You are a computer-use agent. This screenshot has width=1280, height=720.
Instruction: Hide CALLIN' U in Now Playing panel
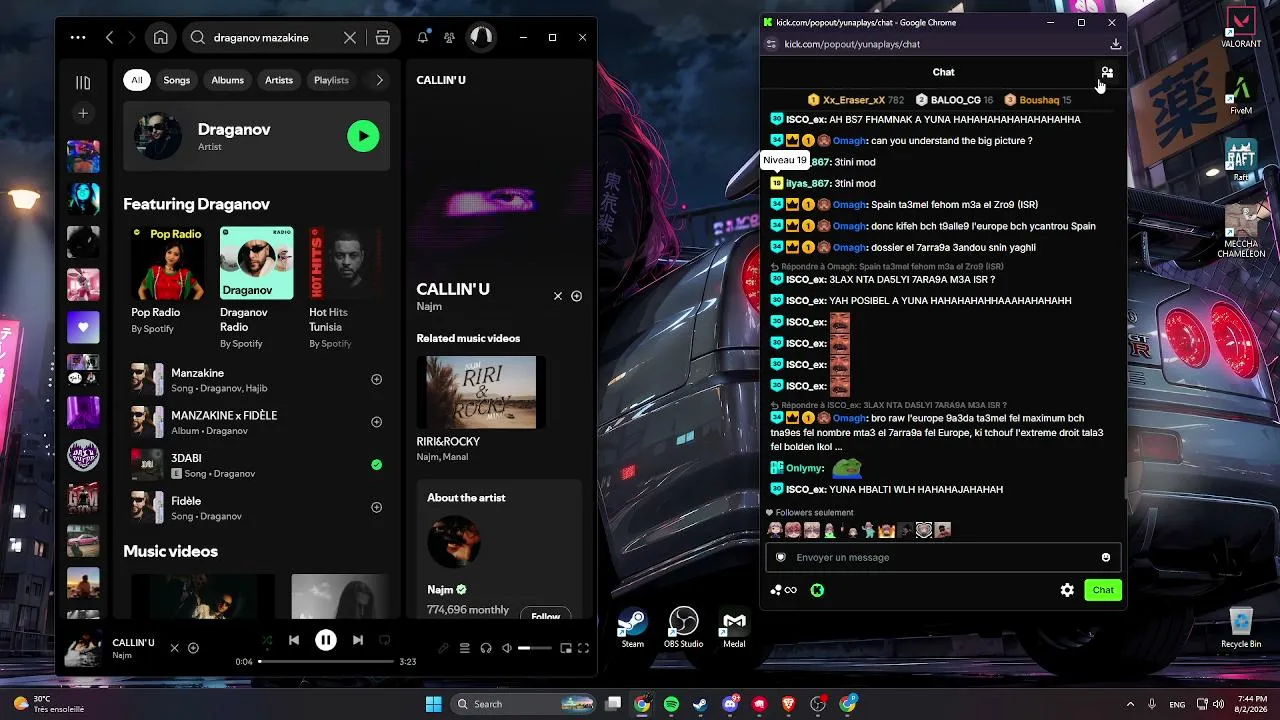(558, 296)
